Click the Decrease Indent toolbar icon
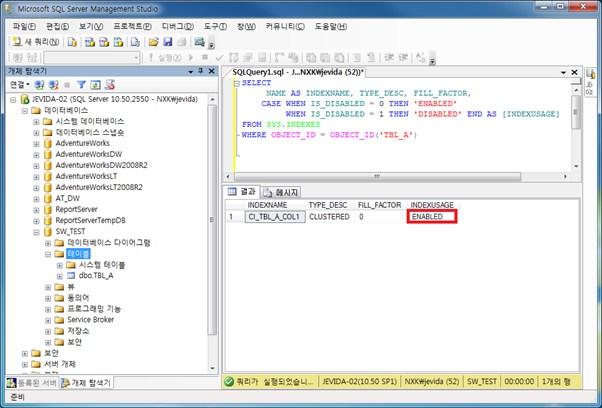The image size is (602, 408). pos(389,58)
